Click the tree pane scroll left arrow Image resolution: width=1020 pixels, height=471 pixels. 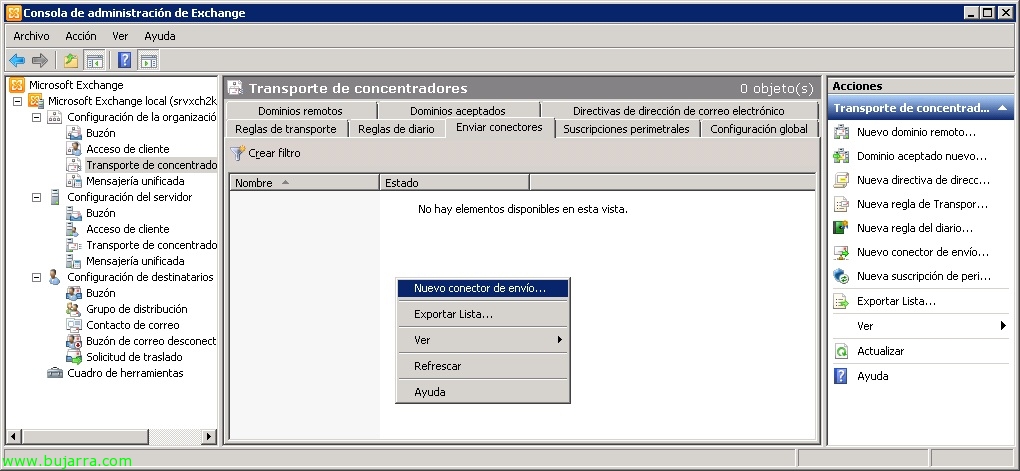pyautogui.click(x=14, y=437)
